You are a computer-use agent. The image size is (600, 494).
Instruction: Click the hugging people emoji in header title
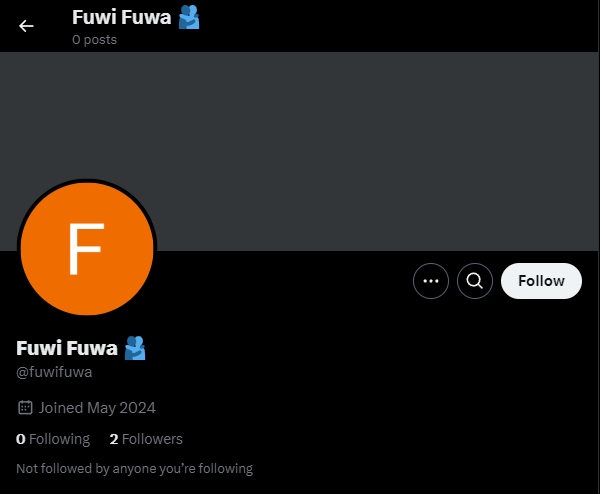(x=189, y=17)
